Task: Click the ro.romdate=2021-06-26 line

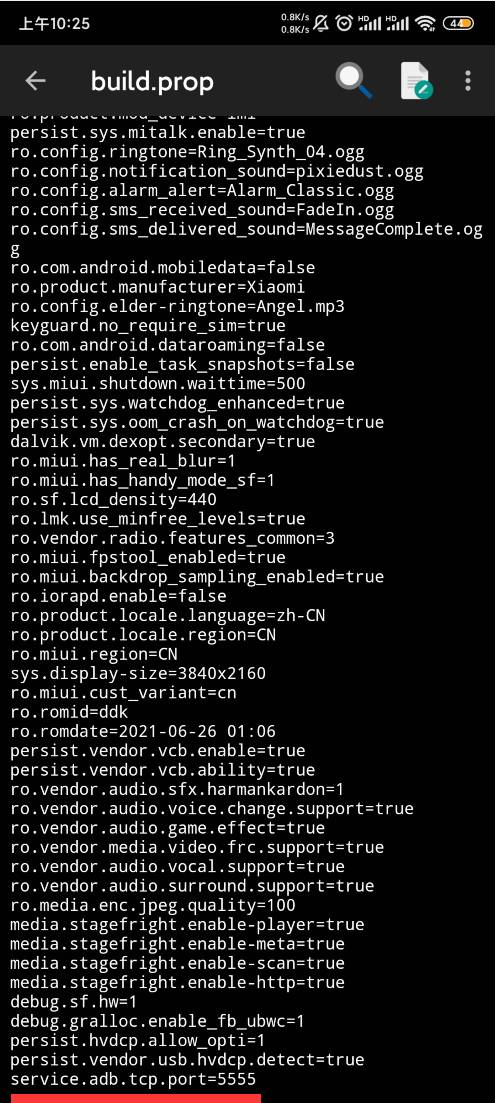Action: pyautogui.click(x=143, y=731)
